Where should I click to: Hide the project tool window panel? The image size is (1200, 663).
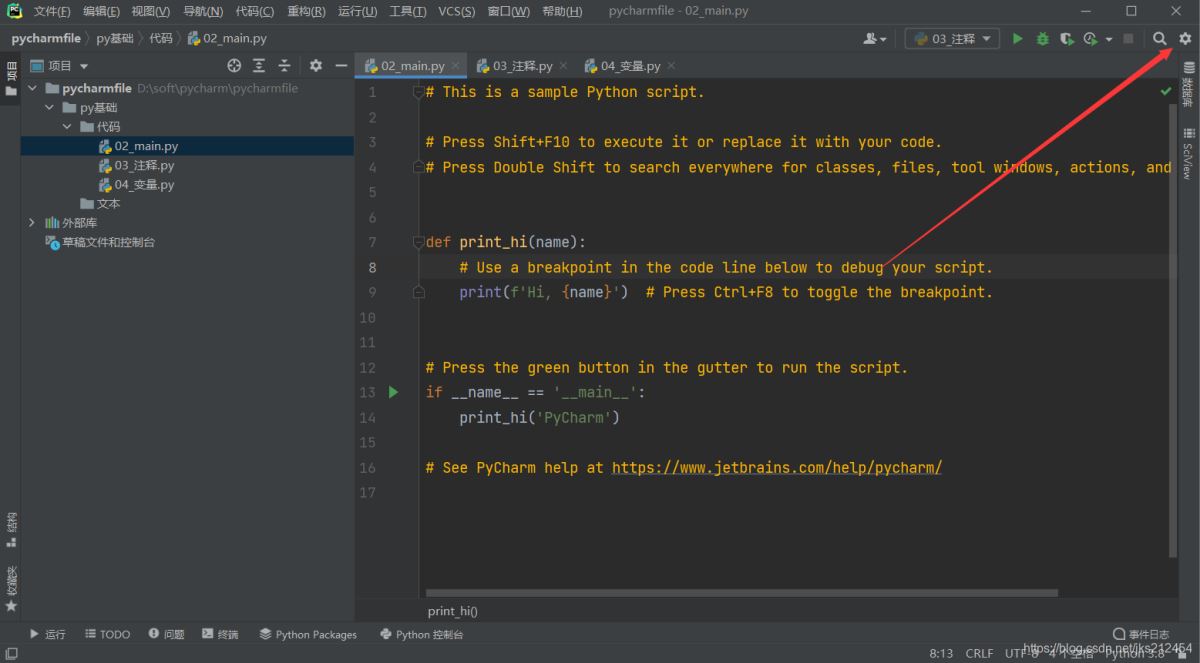[x=341, y=66]
